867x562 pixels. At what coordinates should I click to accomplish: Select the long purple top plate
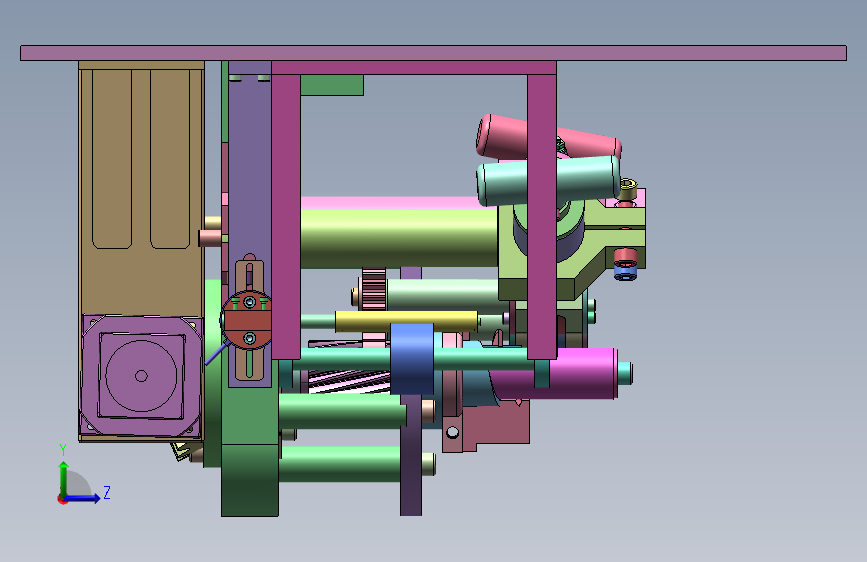point(434,53)
